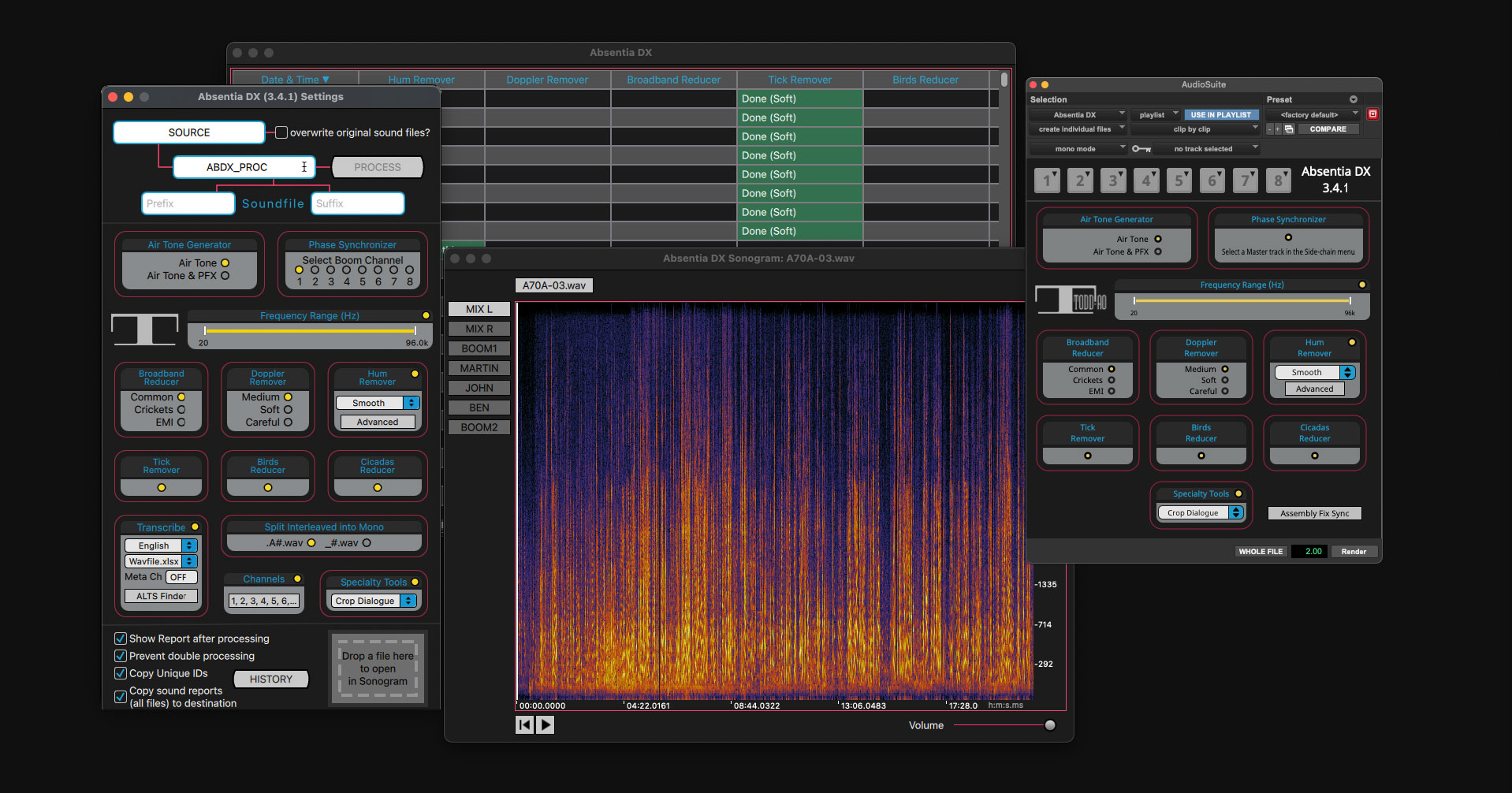Click channel 6 button in AudioSuite
1512x793 pixels.
tap(1212, 181)
